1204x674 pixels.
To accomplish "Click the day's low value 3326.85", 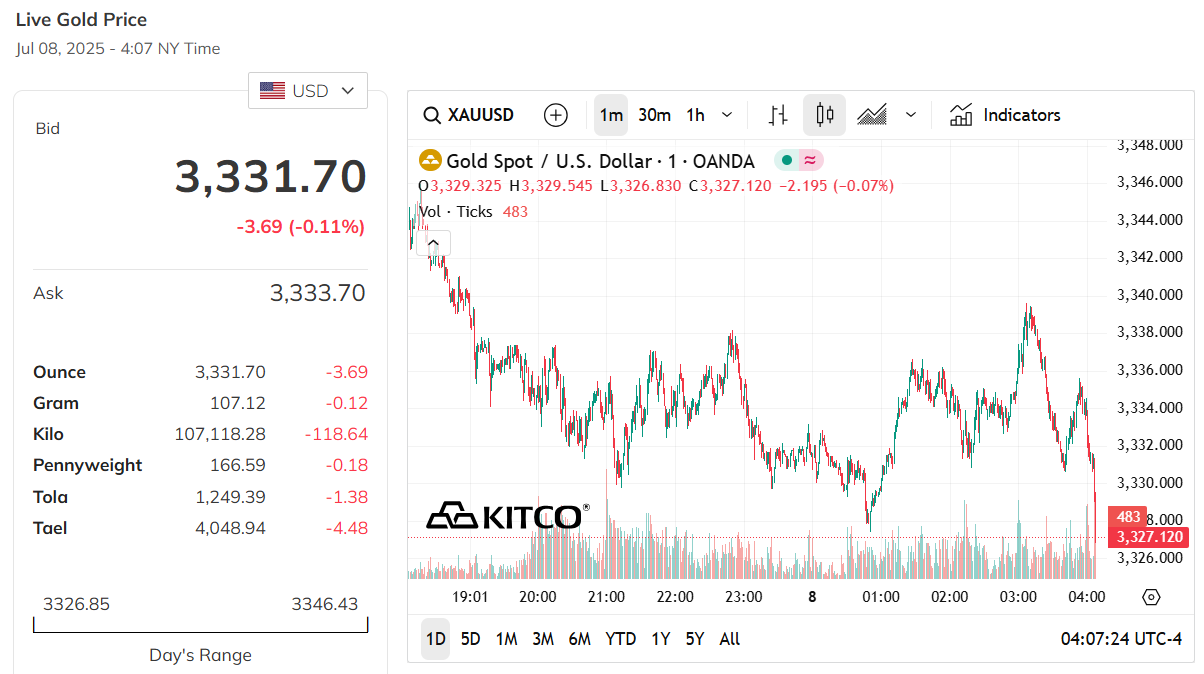I will (x=76, y=604).
